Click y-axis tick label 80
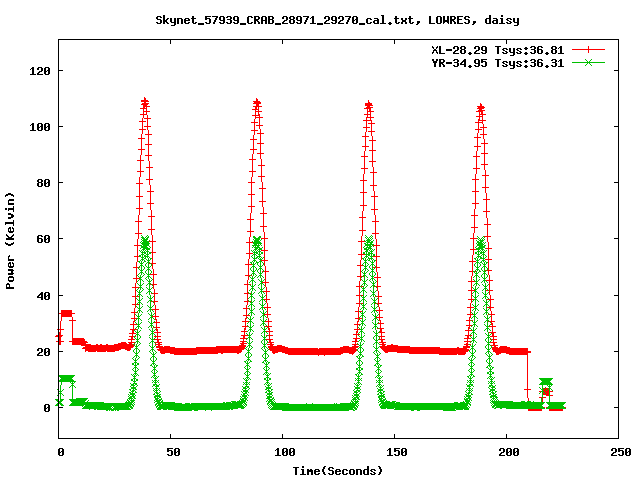 click(x=44, y=183)
